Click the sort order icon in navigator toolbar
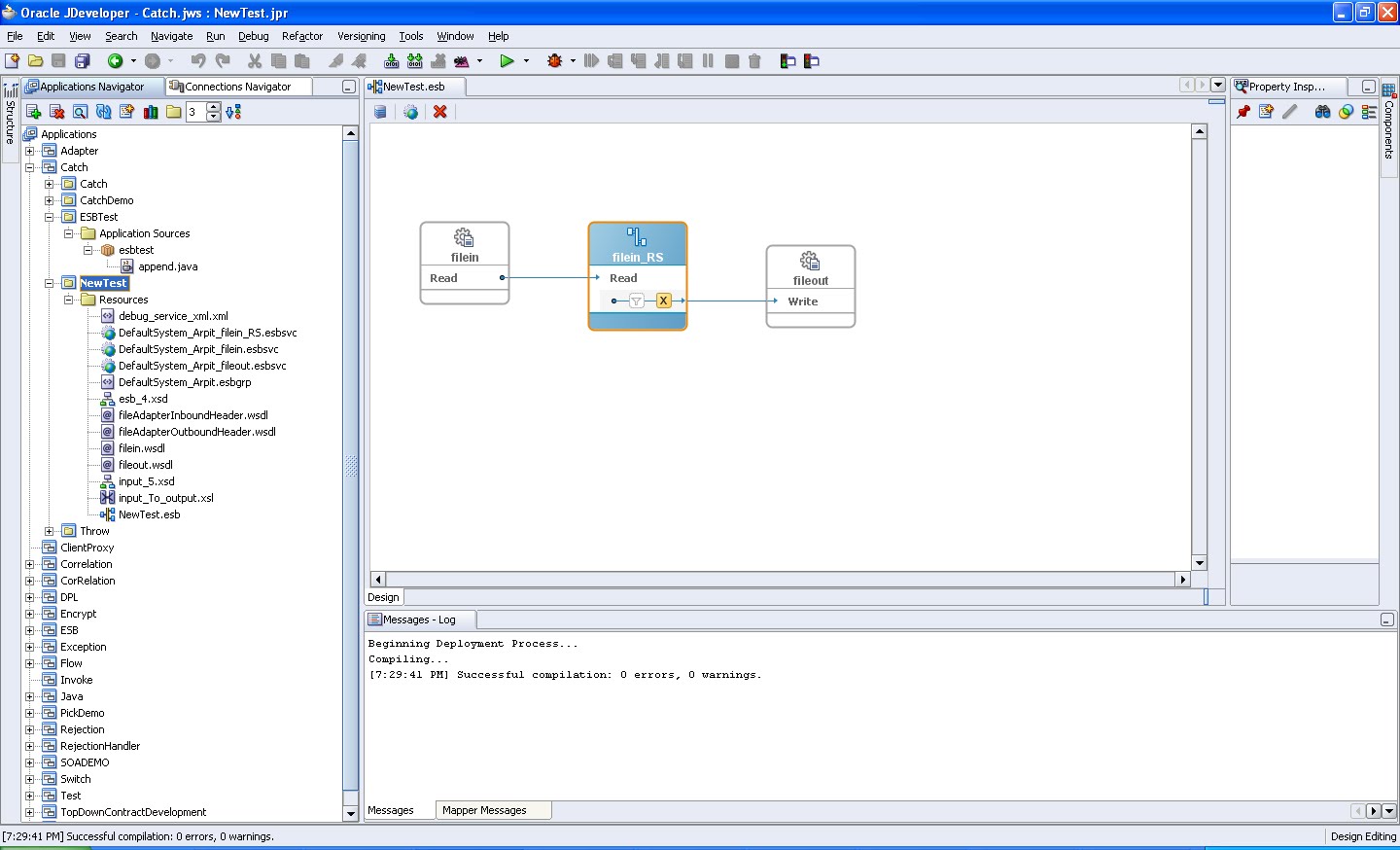The height and width of the screenshot is (850, 1400). point(233,112)
